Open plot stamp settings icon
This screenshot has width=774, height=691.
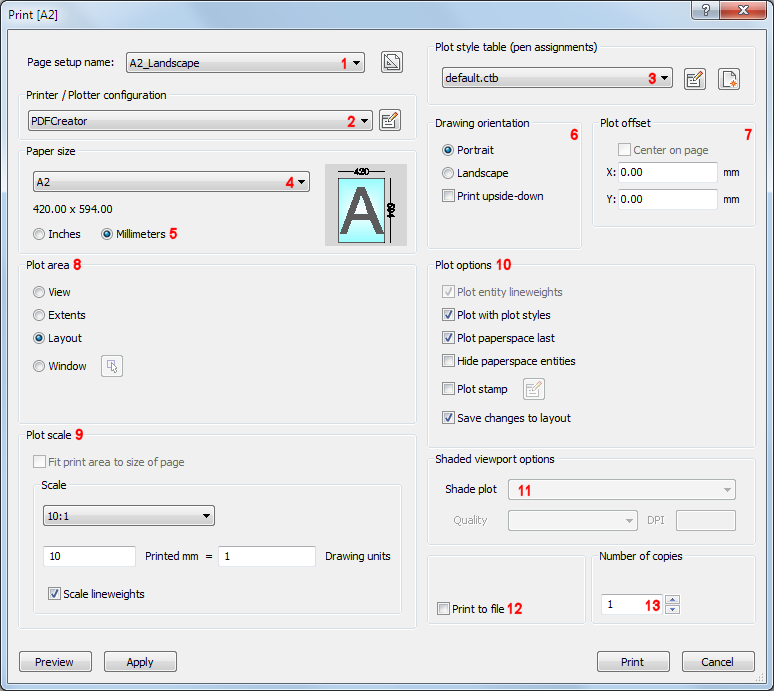[535, 389]
